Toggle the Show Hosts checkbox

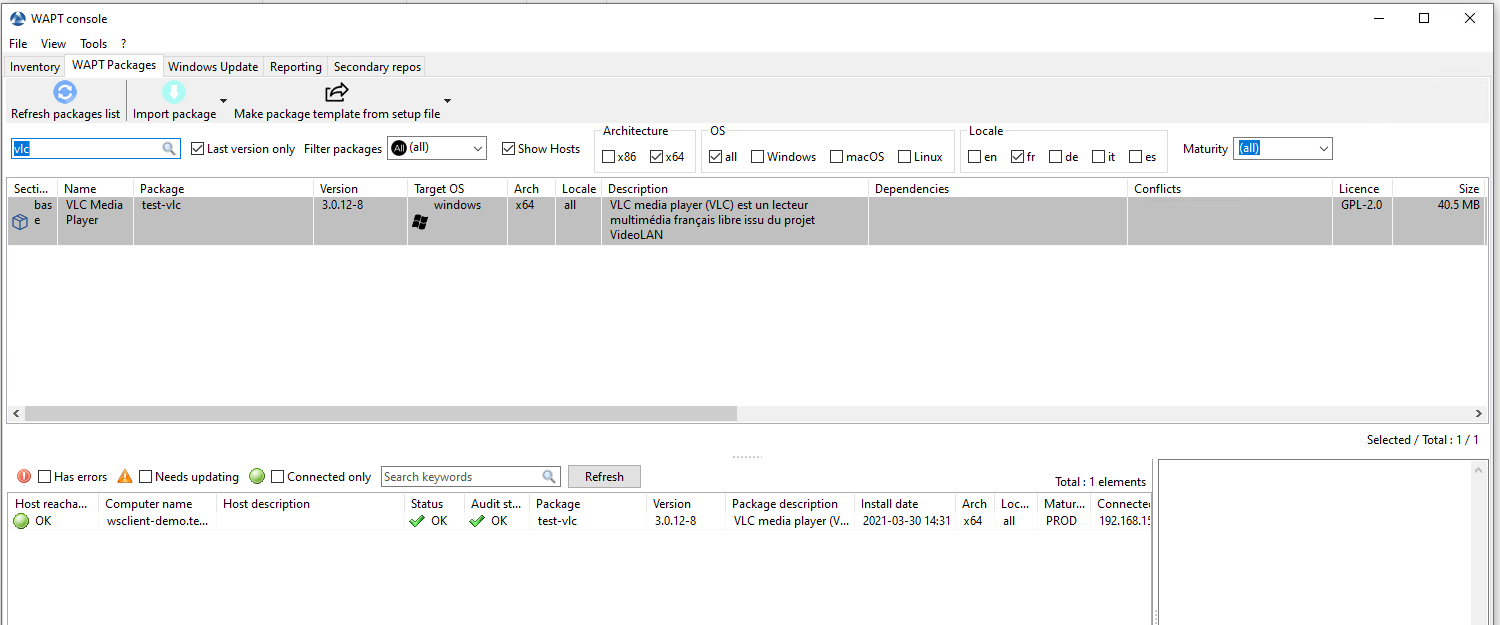pyautogui.click(x=509, y=148)
